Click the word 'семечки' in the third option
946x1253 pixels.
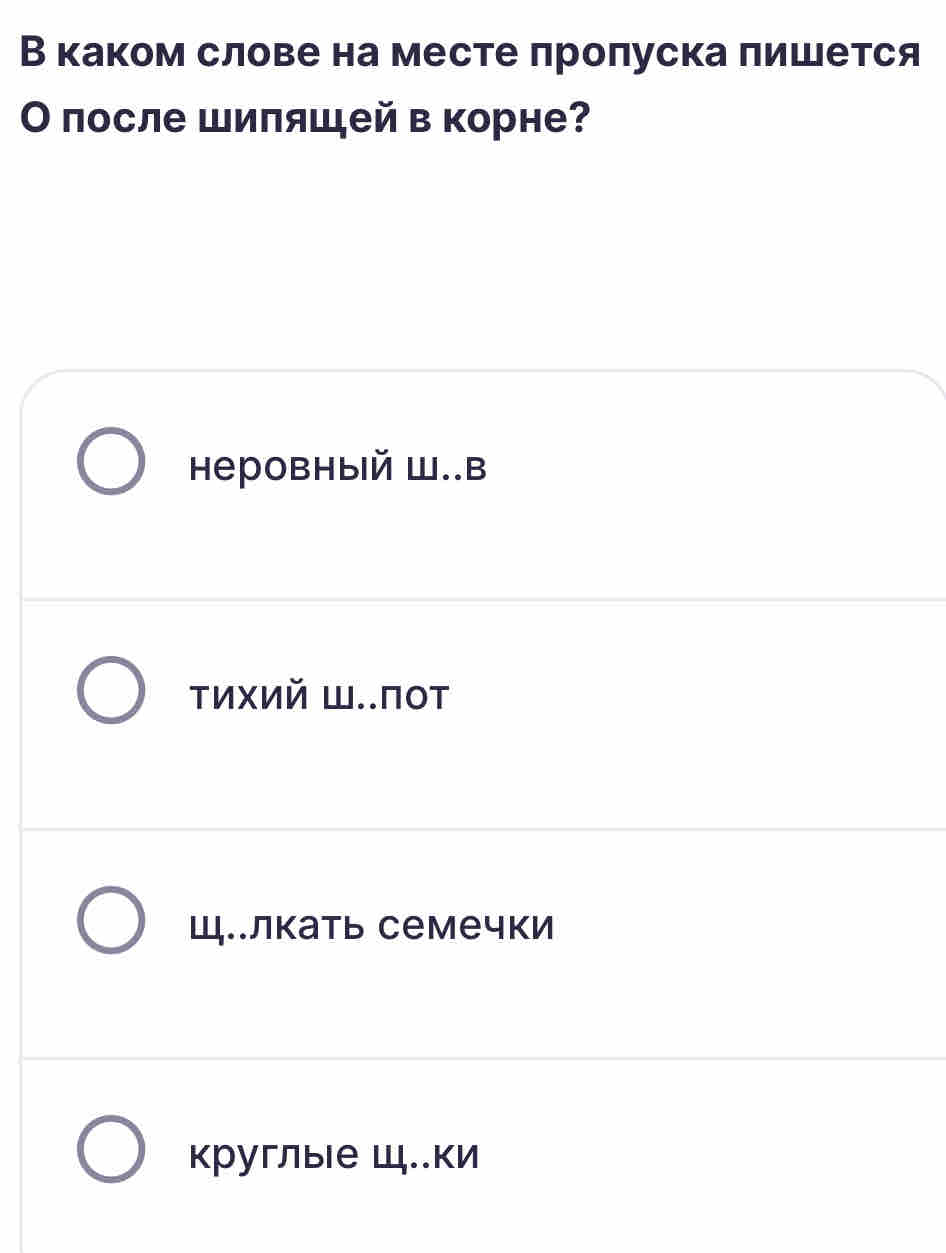(x=465, y=927)
